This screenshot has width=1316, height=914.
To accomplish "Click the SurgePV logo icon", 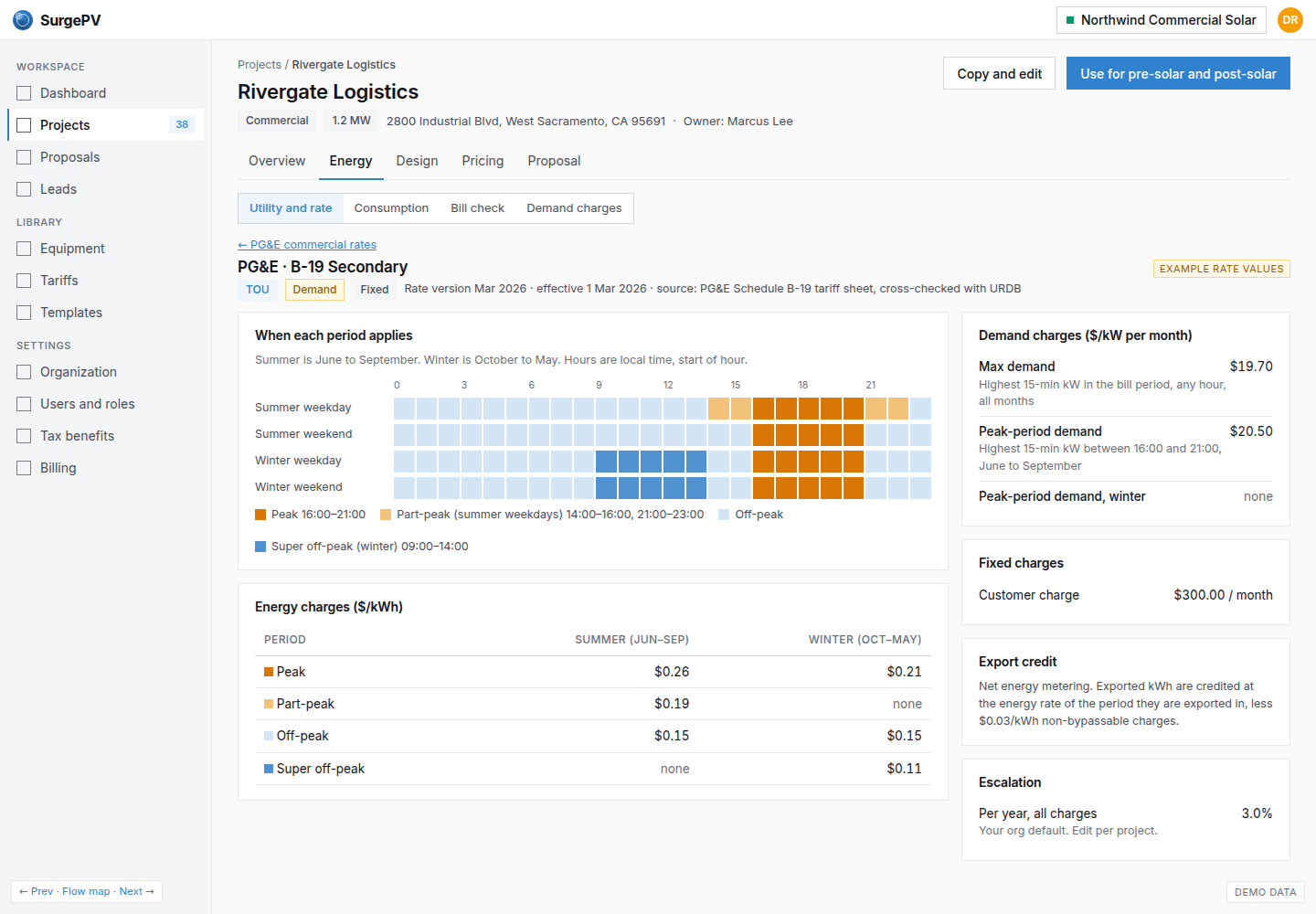I will pyautogui.click(x=23, y=20).
